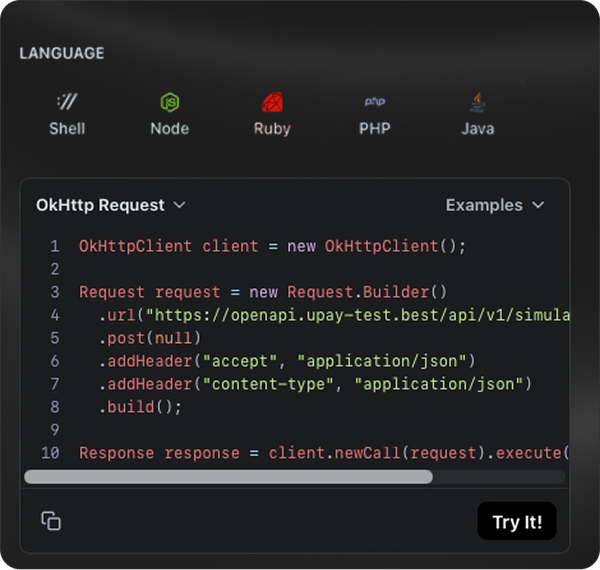Screen dimensions: 600x570
Task: Click the code line '.post(null)'
Action: [150, 338]
